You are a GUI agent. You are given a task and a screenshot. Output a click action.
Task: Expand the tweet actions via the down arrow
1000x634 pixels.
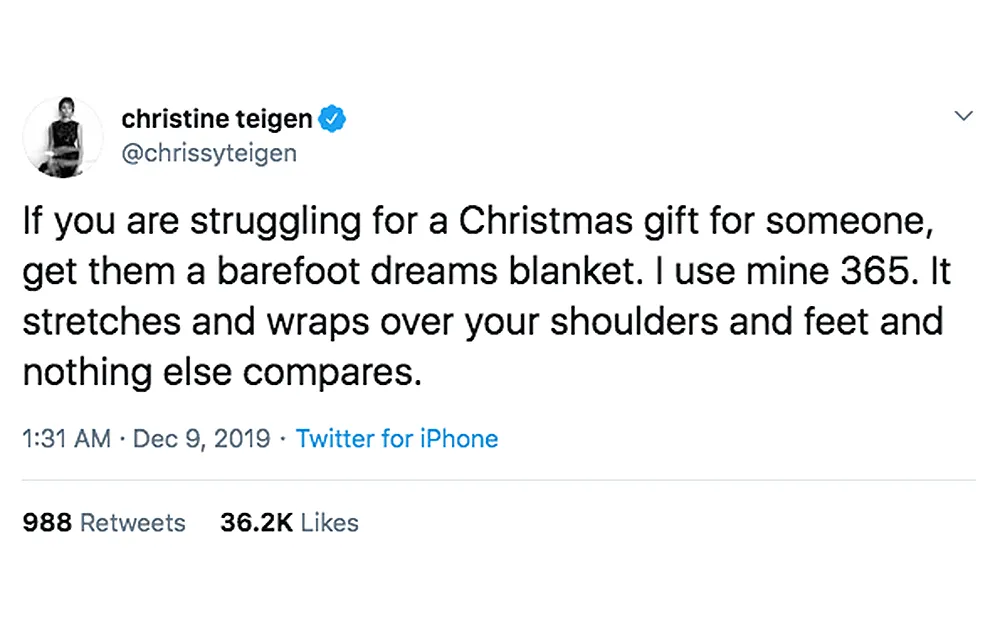(x=963, y=116)
